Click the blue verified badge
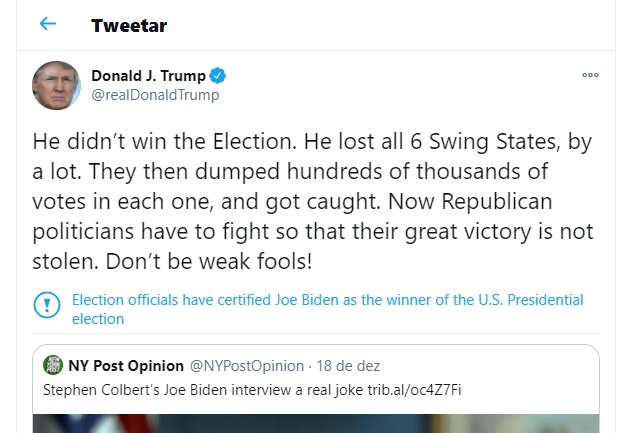The width and height of the screenshot is (627, 433). pos(217,76)
